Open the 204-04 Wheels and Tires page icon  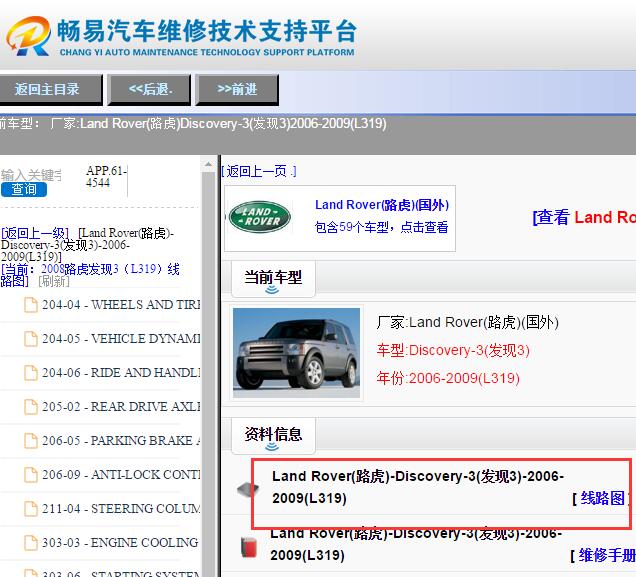coord(31,305)
